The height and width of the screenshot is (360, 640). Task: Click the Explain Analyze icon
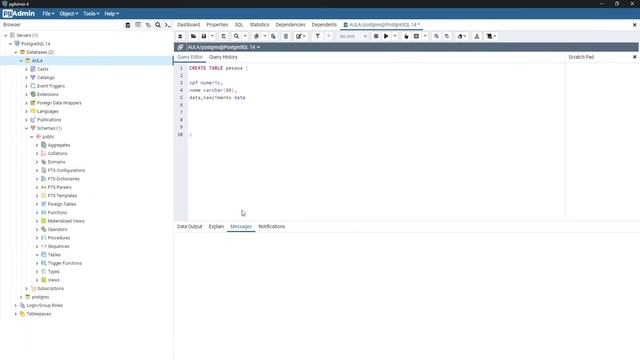[416, 36]
